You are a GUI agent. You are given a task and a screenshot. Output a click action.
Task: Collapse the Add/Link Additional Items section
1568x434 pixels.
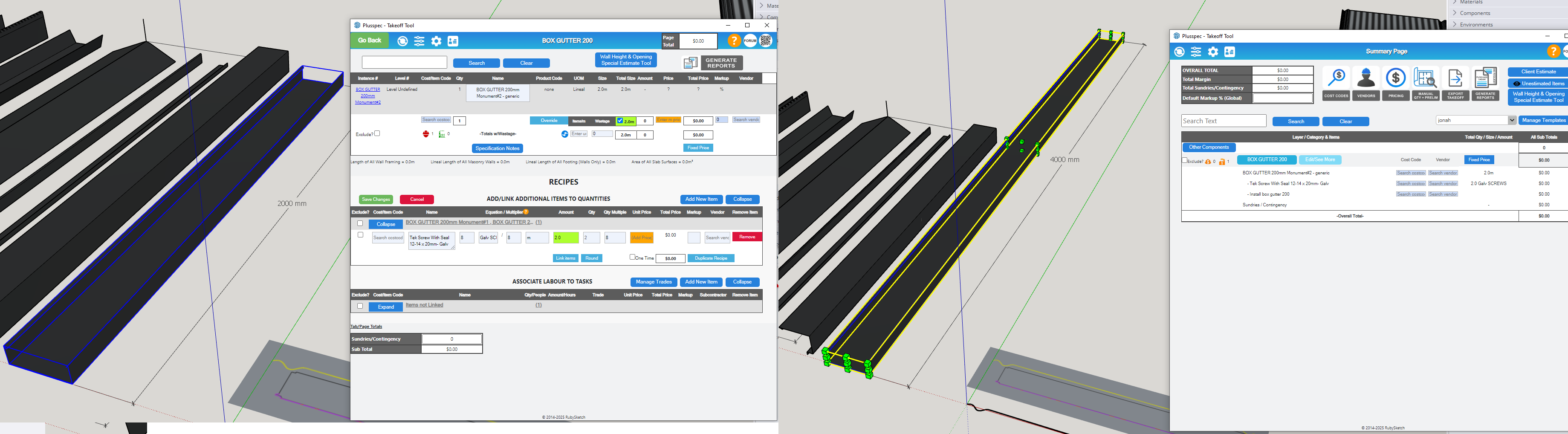point(743,199)
